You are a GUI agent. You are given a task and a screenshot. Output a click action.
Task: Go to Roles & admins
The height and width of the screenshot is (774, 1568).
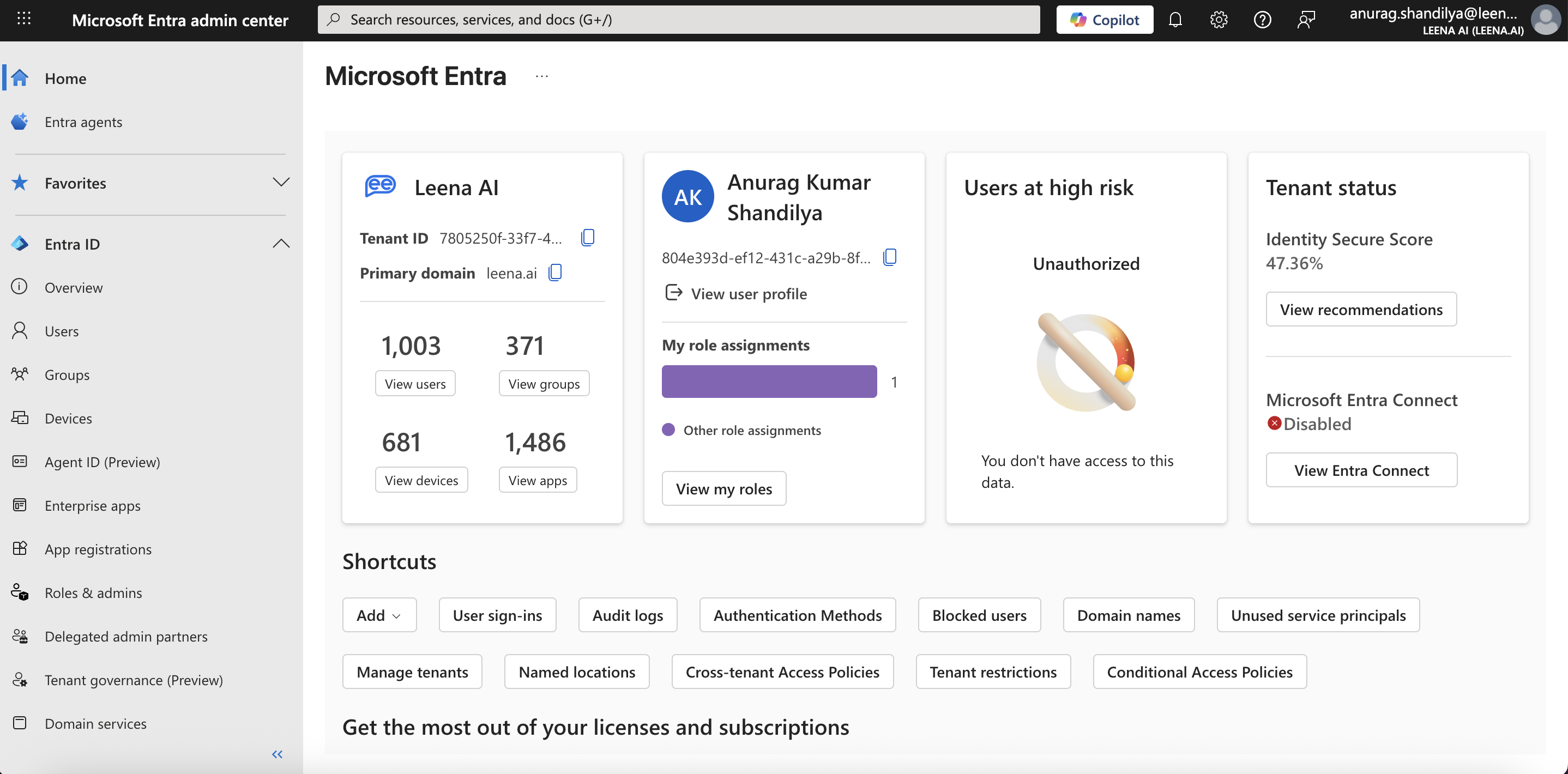point(93,592)
